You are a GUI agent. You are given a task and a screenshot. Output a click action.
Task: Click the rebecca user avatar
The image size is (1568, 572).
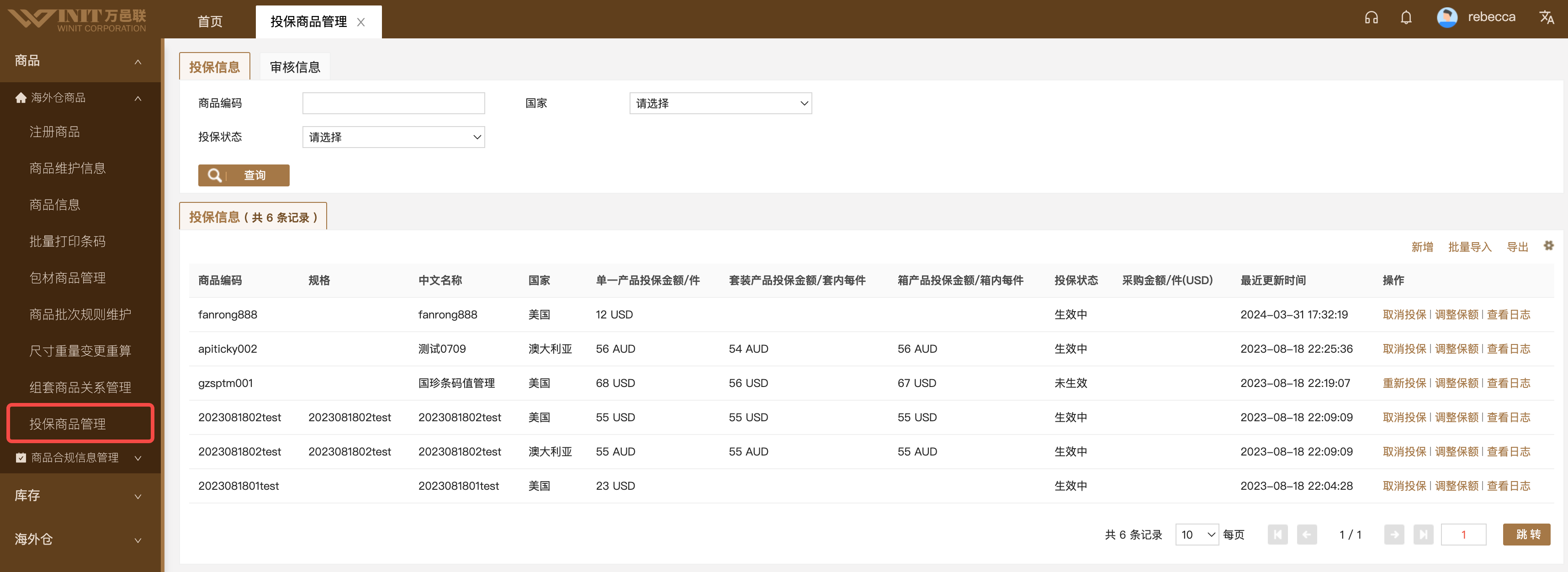1447,18
